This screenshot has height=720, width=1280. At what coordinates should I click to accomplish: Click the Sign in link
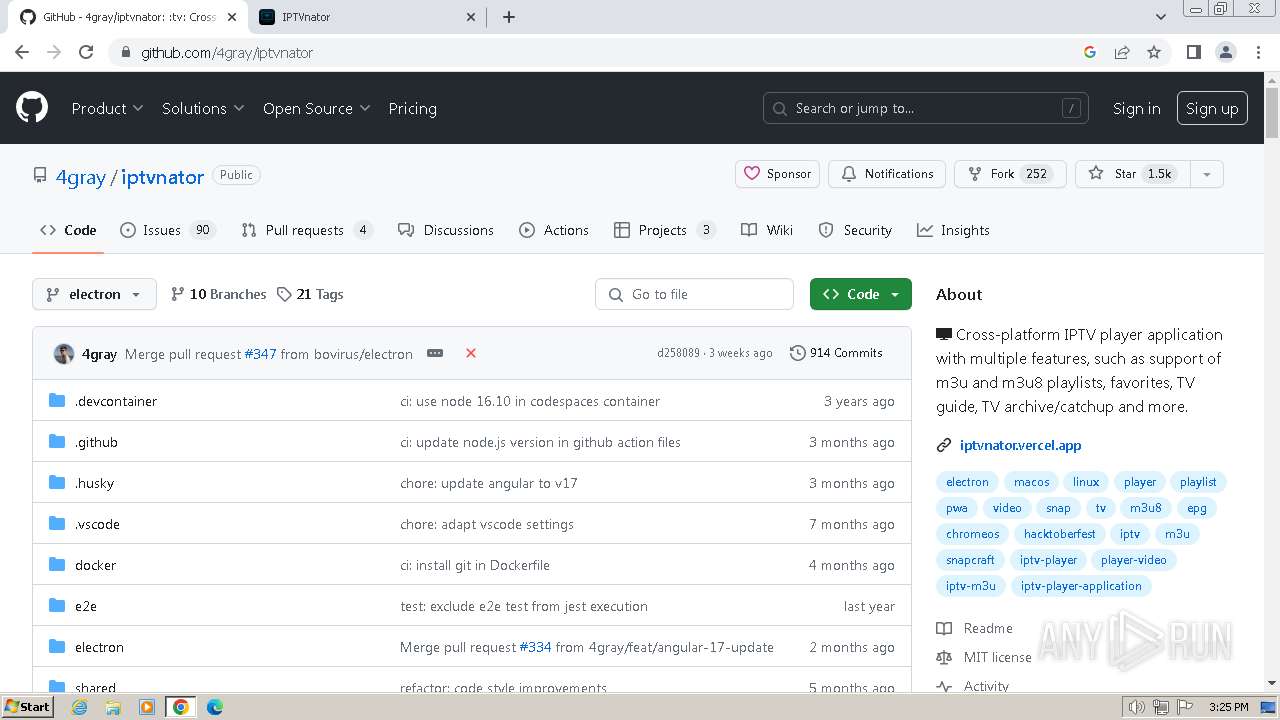(x=1137, y=108)
